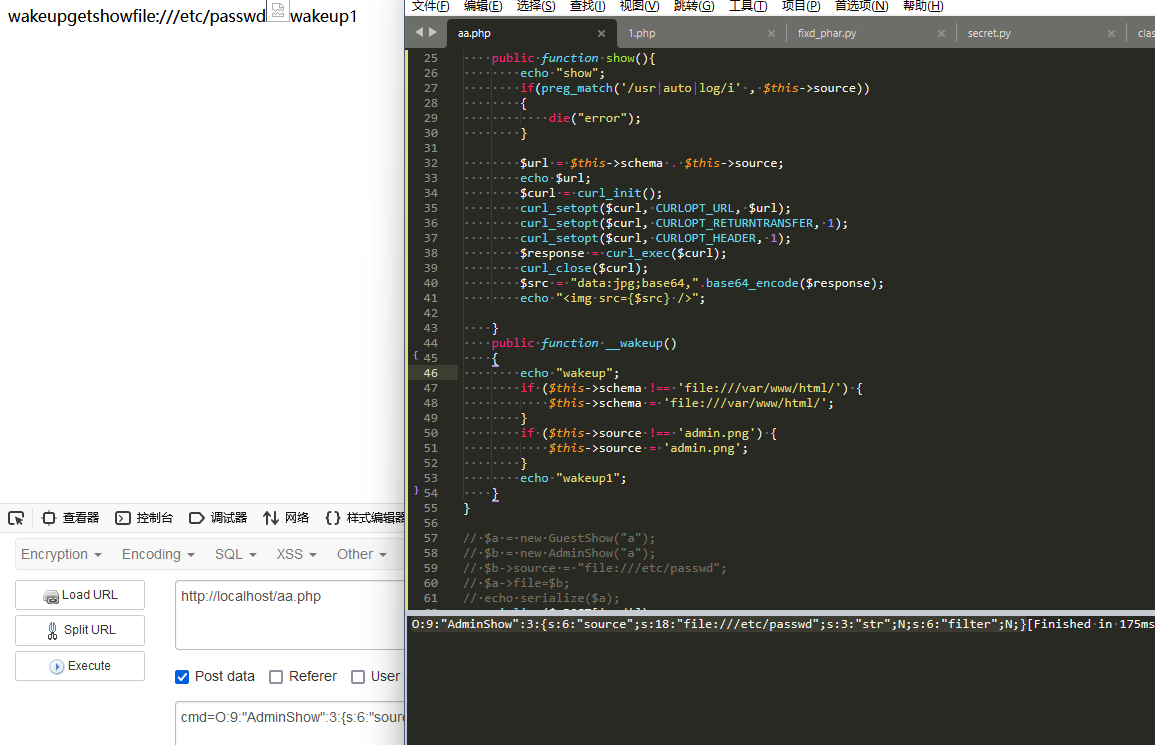Open the 工具(T) menu
The height and width of the screenshot is (745, 1155).
pyautogui.click(x=748, y=6)
